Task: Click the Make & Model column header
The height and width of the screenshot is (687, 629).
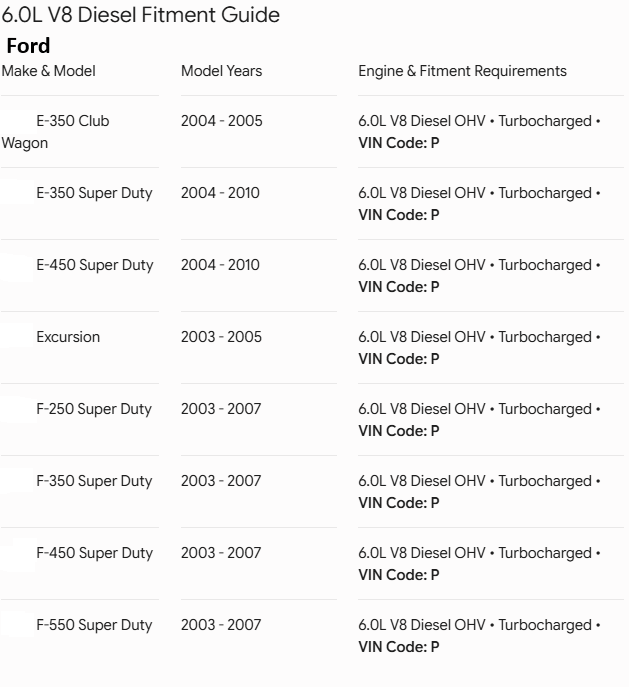Action: click(x=48, y=71)
